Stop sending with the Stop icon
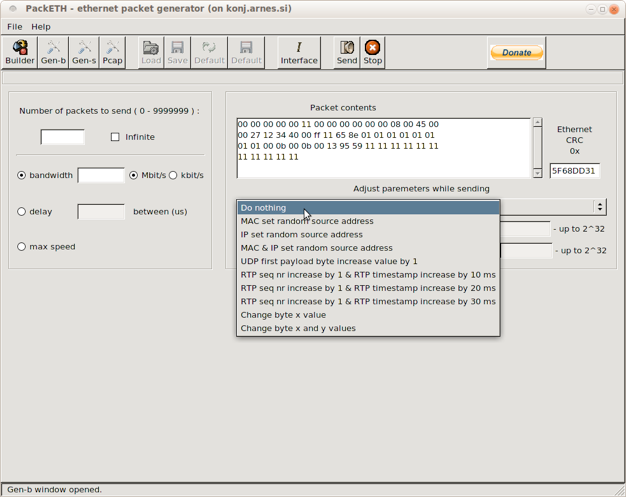The height and width of the screenshot is (497, 626). tap(372, 53)
